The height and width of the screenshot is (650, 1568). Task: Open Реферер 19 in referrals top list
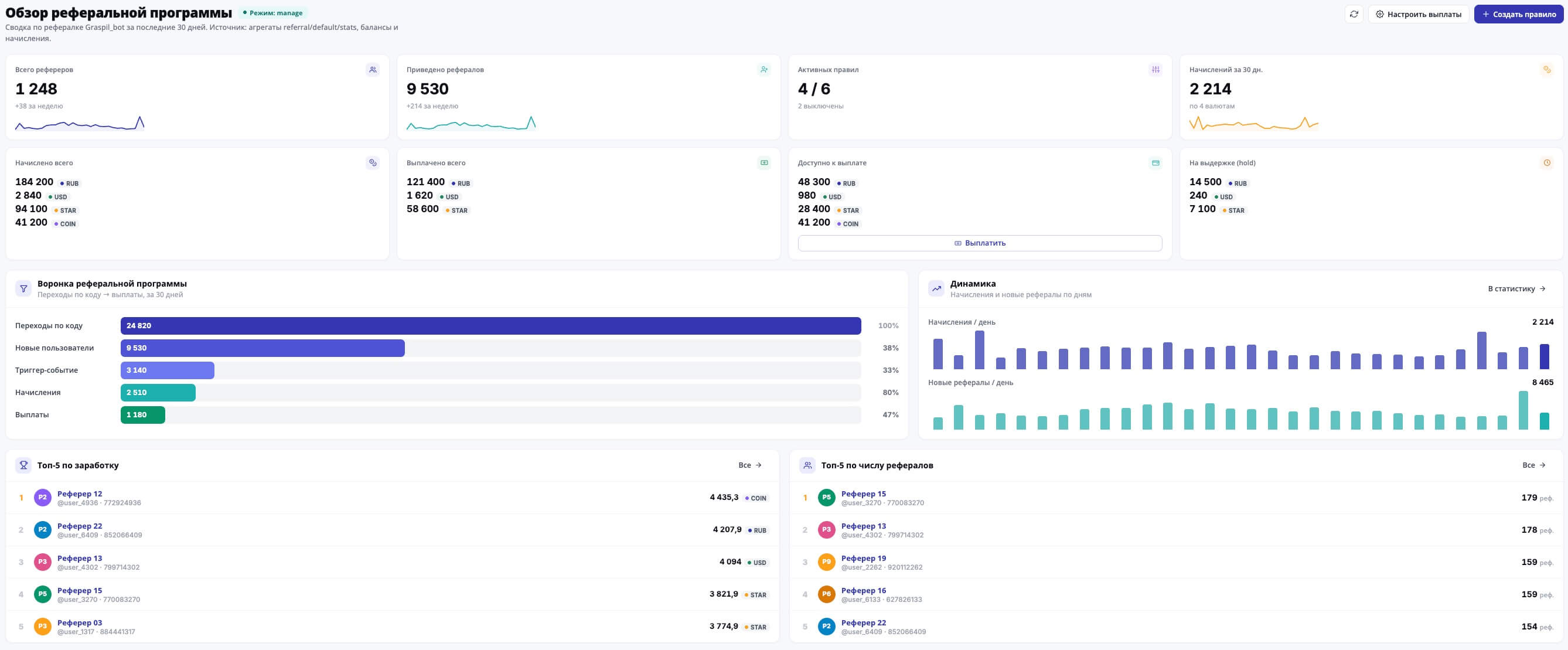pyautogui.click(x=863, y=558)
